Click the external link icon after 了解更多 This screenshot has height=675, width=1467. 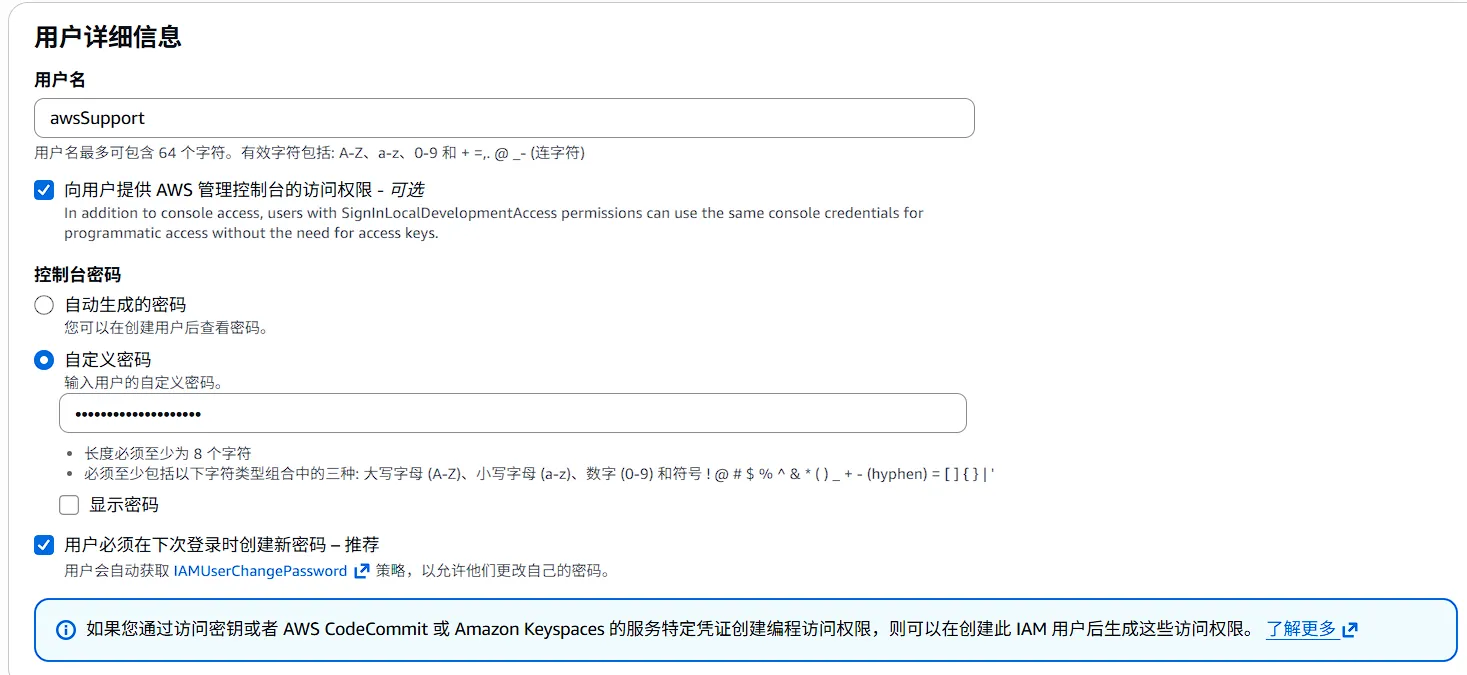point(1350,630)
